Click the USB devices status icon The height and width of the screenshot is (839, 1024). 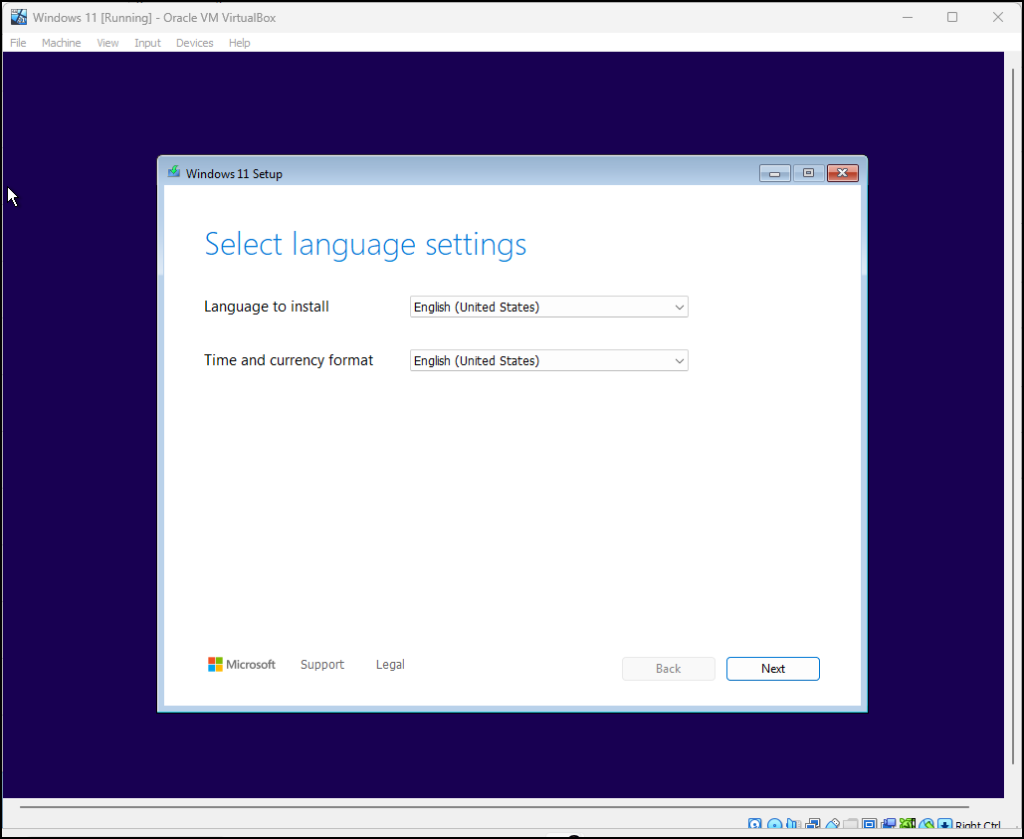click(x=832, y=824)
